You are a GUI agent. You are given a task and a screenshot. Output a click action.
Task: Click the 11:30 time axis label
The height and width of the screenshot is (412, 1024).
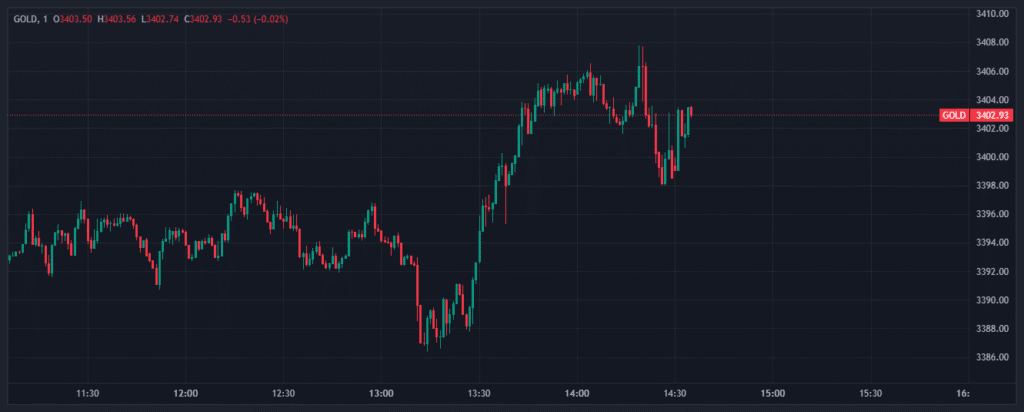coord(88,394)
